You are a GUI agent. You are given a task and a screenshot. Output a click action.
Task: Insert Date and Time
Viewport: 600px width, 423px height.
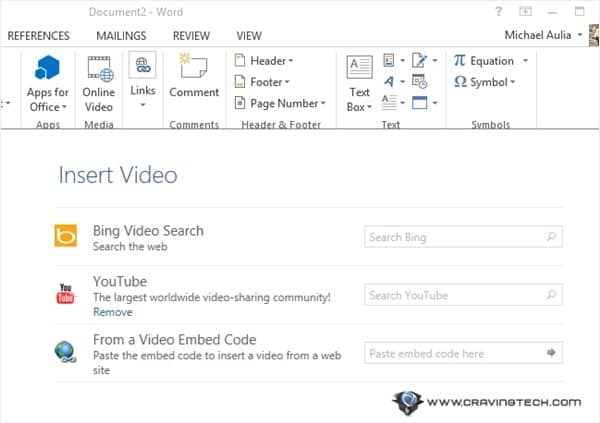pos(419,82)
